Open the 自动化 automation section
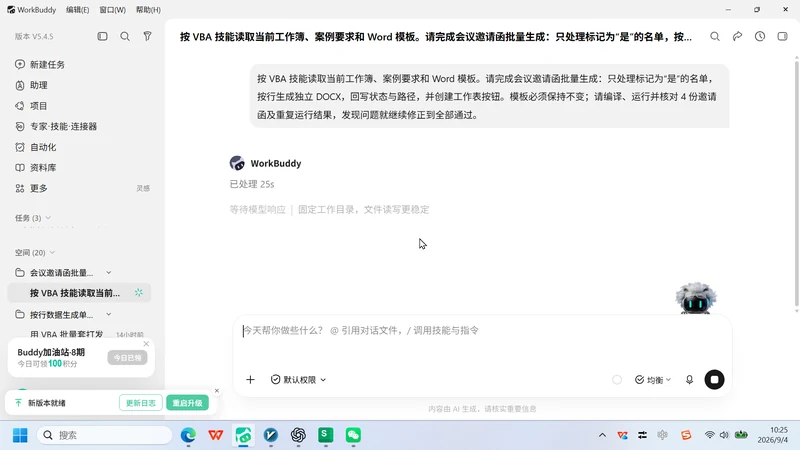The width and height of the screenshot is (800, 450). [36, 147]
